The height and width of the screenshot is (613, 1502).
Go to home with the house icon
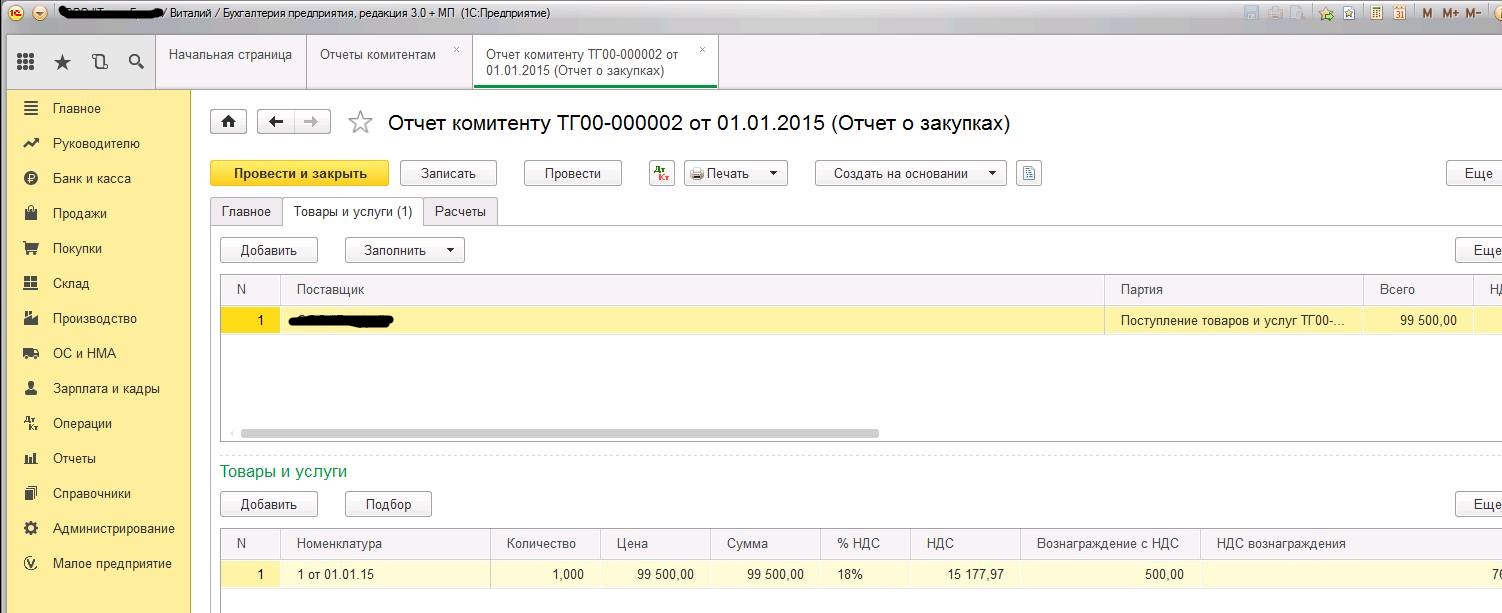point(228,122)
